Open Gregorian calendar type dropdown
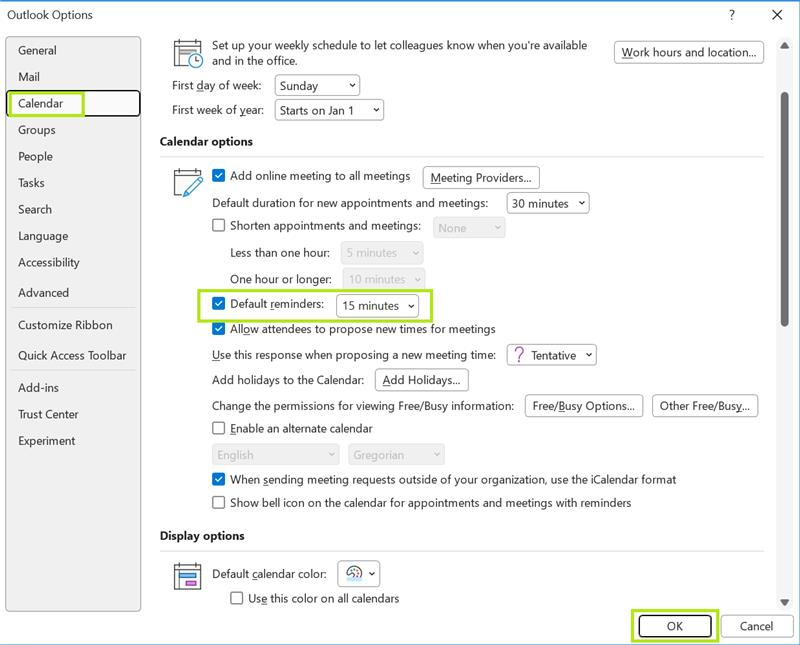The height and width of the screenshot is (645, 800). (396, 454)
